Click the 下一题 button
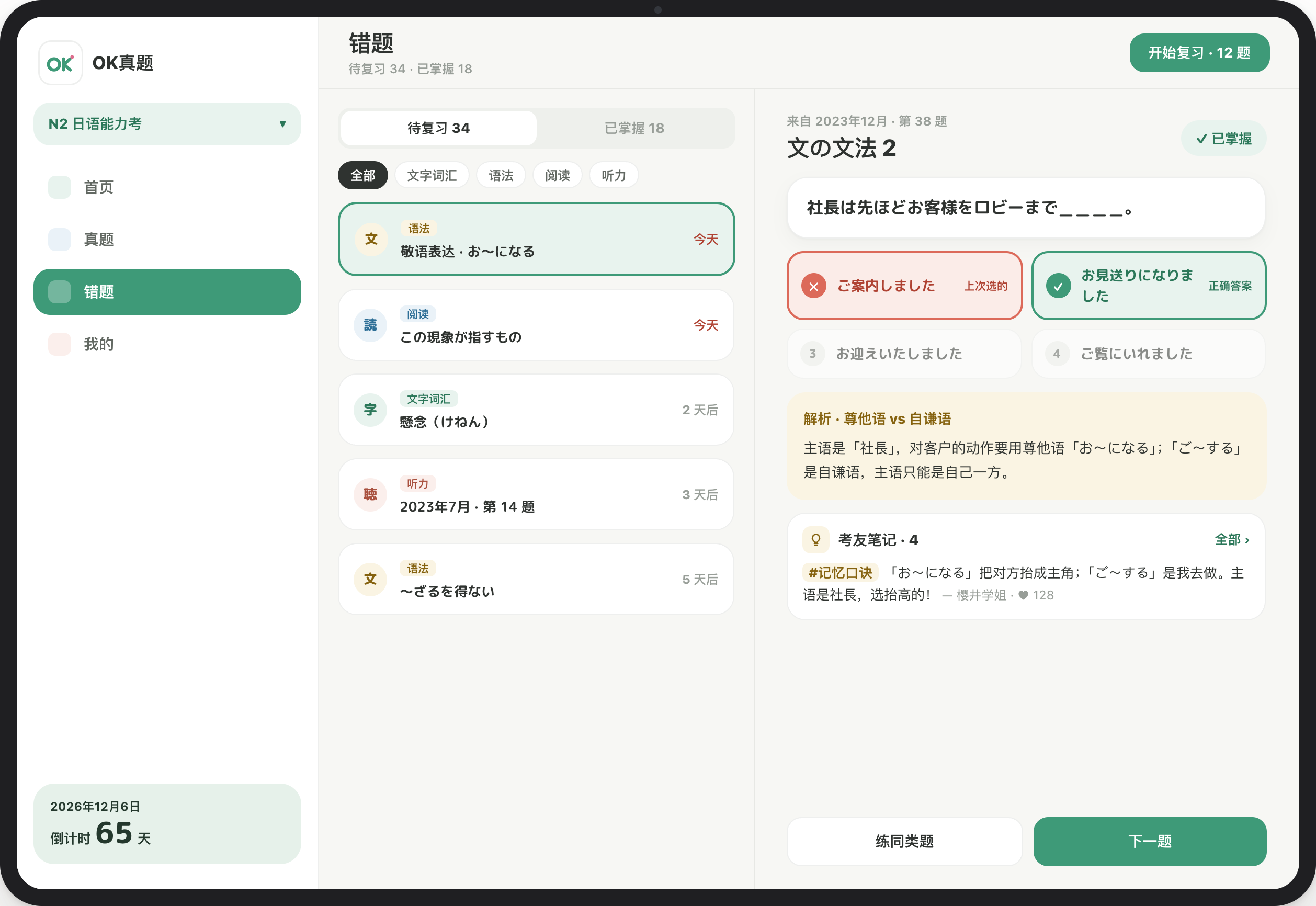Image resolution: width=1316 pixels, height=906 pixels. click(1150, 841)
